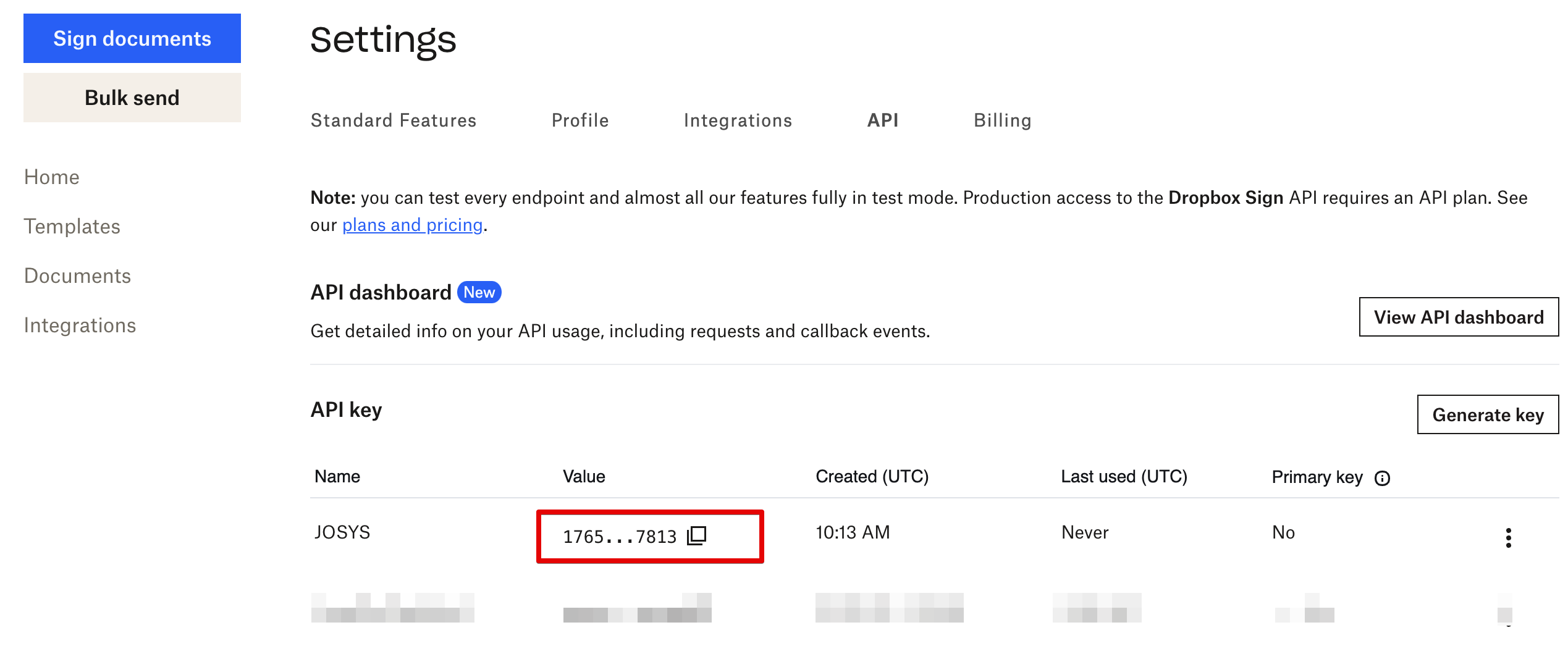Open the Billing tab
Screen dimensions: 1568x667
click(x=1003, y=120)
